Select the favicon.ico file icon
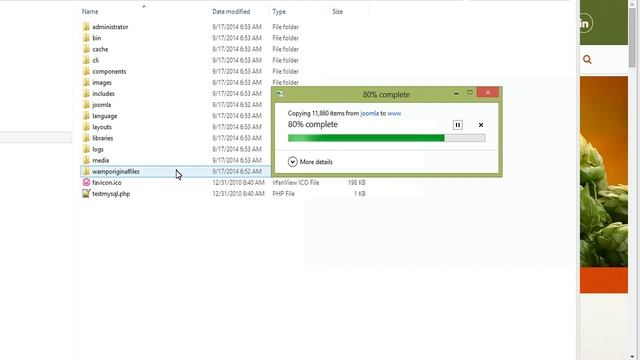 [x=86, y=182]
